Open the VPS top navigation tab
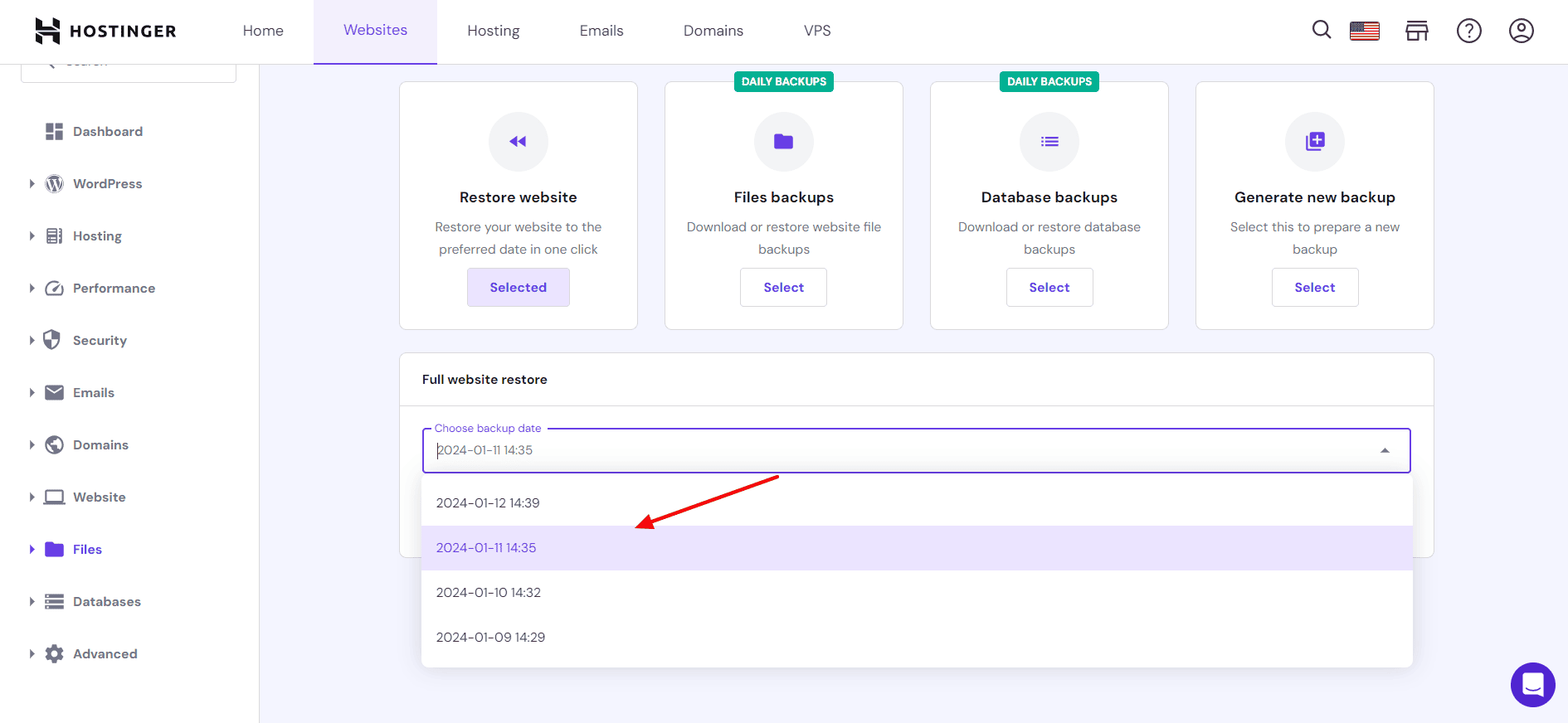Screen dimensions: 1568x723 (x=816, y=32)
